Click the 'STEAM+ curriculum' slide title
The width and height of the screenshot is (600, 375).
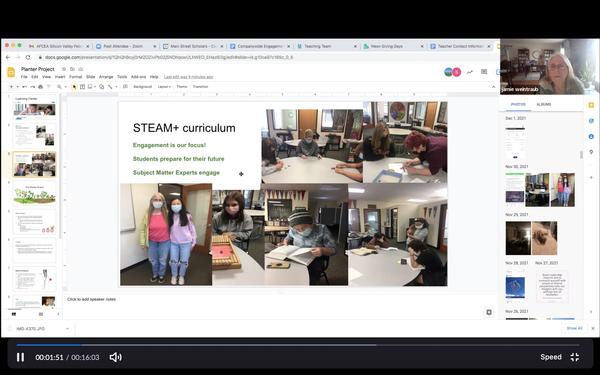(x=184, y=128)
